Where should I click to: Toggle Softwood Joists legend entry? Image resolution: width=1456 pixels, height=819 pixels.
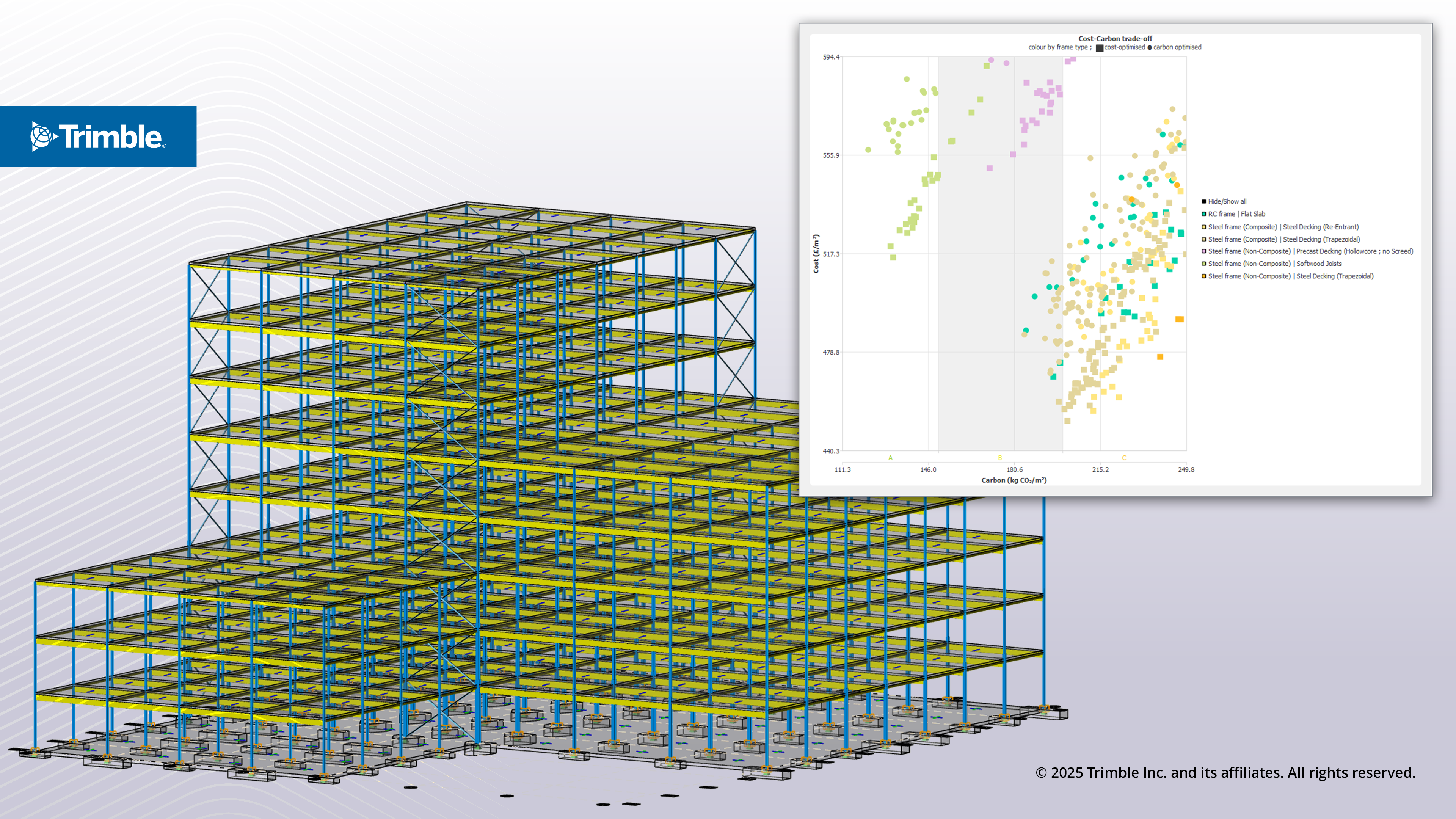[1272, 264]
